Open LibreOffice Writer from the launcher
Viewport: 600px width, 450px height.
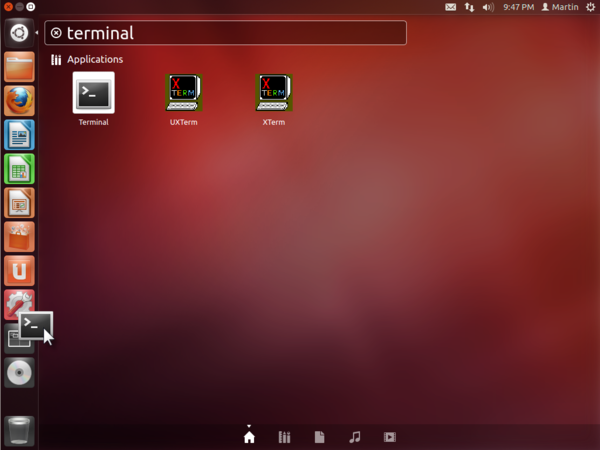[19, 135]
